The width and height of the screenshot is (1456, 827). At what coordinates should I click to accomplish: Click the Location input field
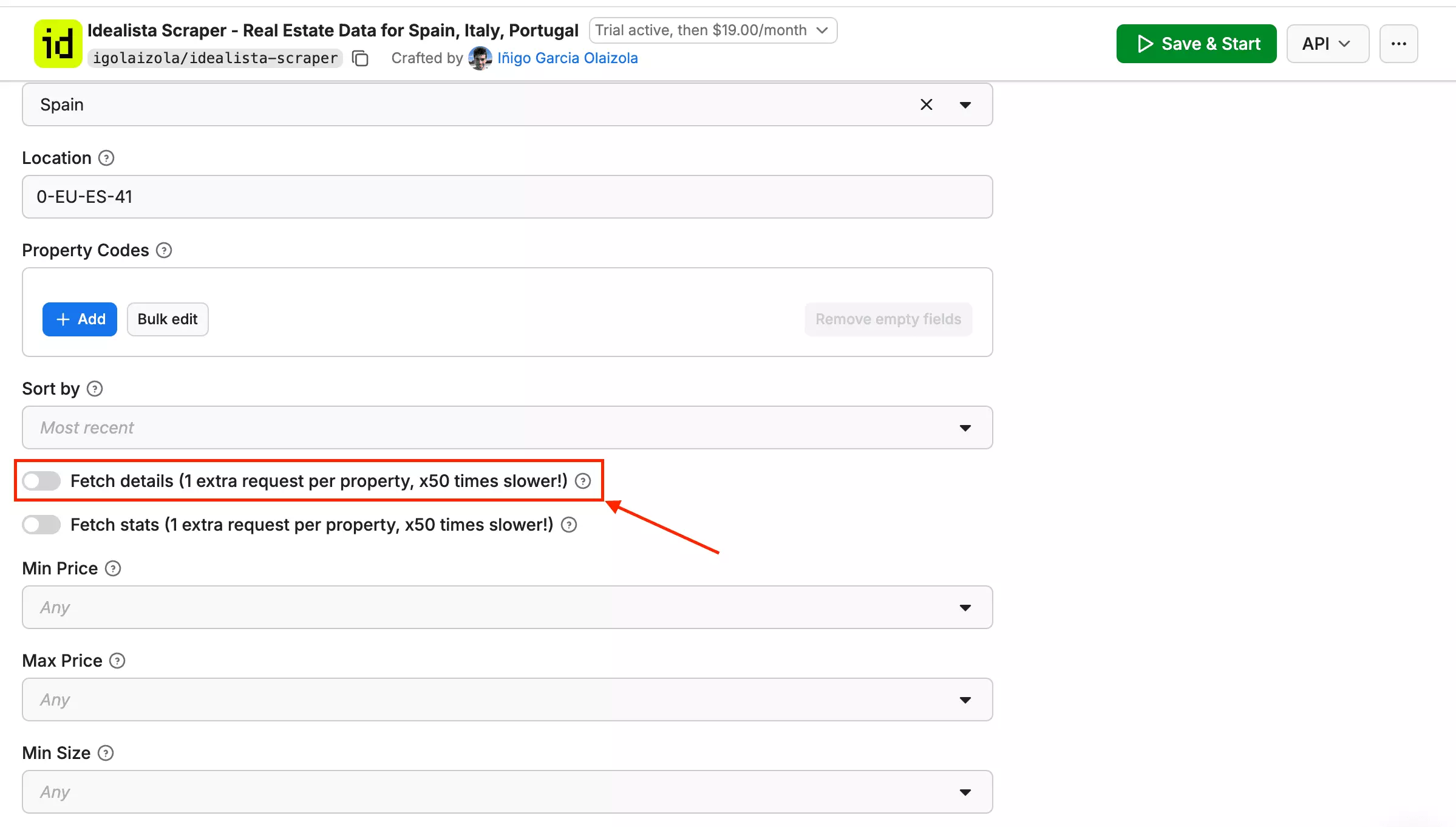[508, 197]
